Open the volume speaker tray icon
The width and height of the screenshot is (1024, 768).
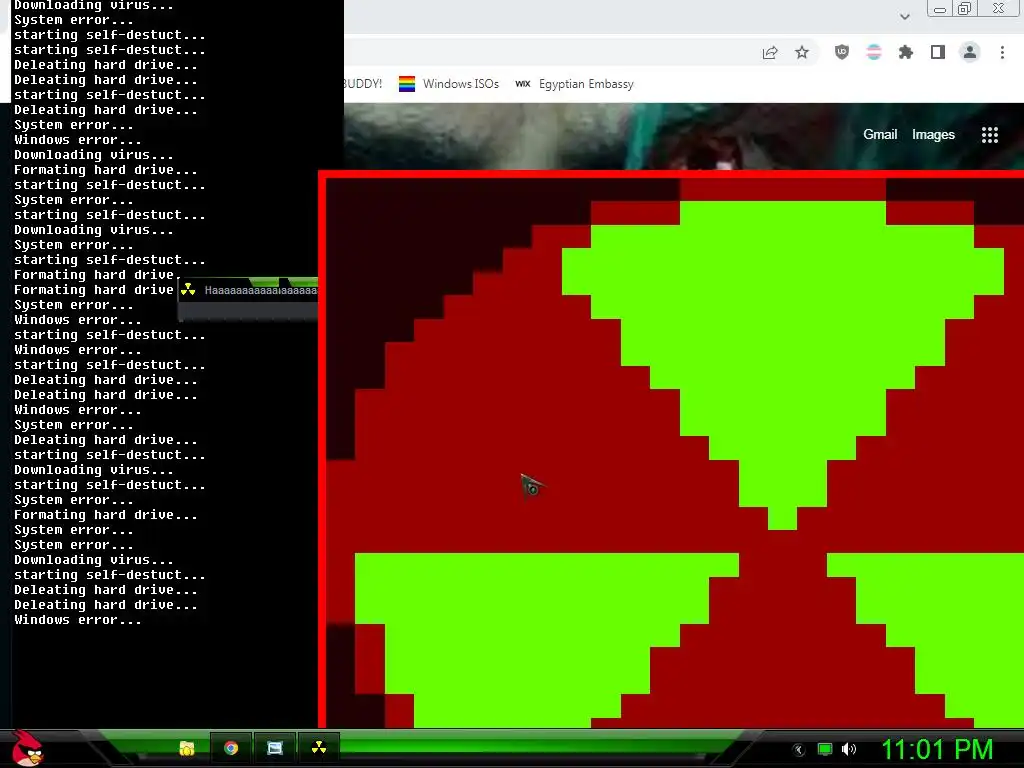click(x=849, y=749)
